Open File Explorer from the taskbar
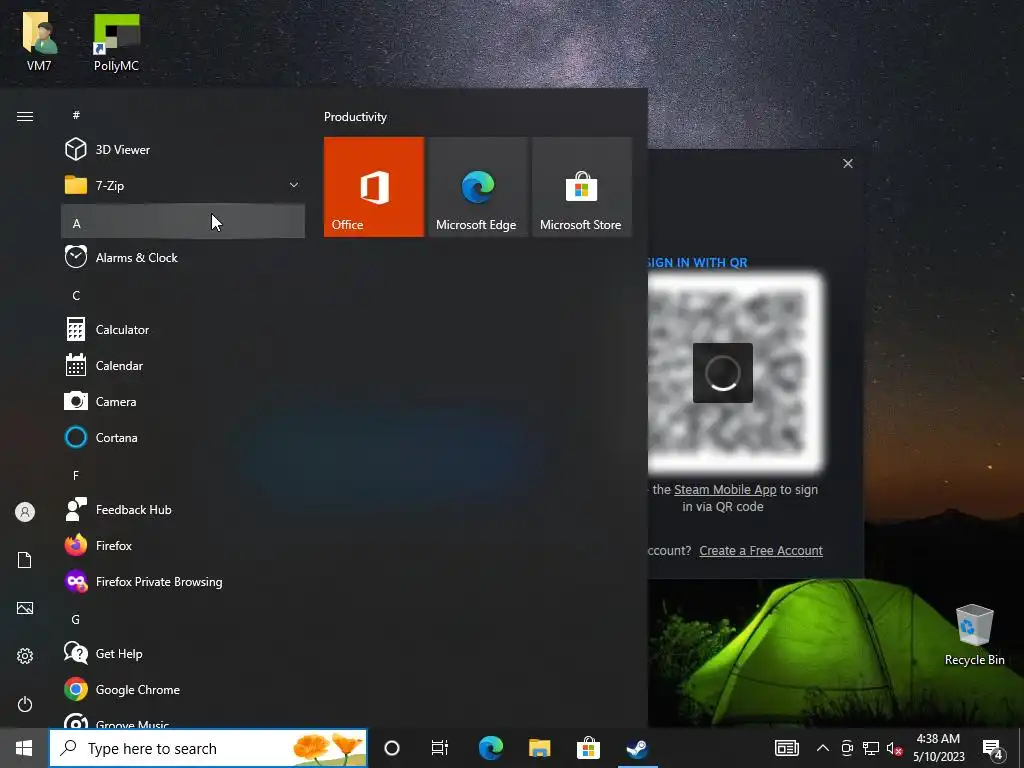This screenshot has width=1024, height=768. pos(539,748)
